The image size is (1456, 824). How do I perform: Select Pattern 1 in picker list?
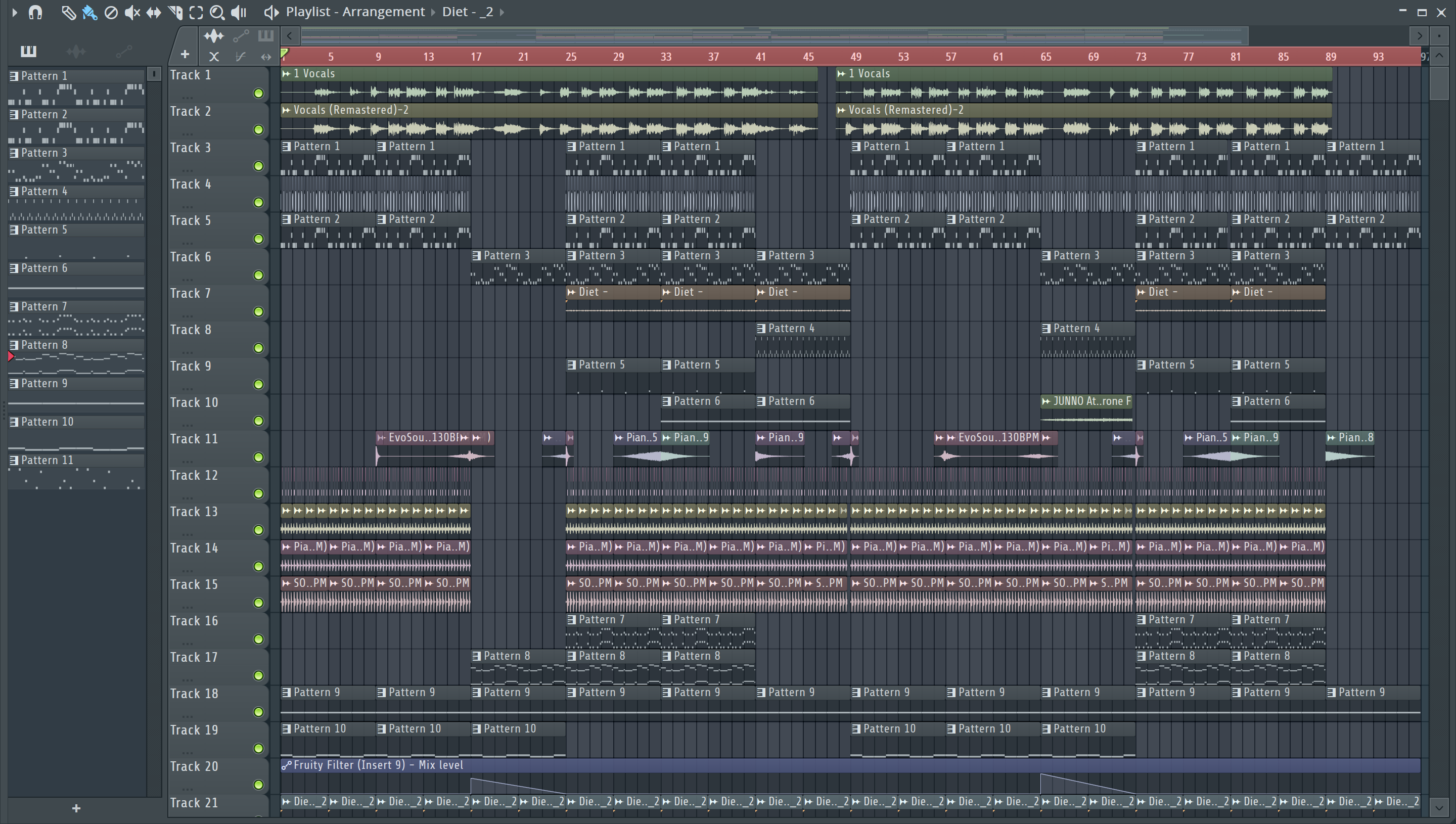[x=76, y=76]
